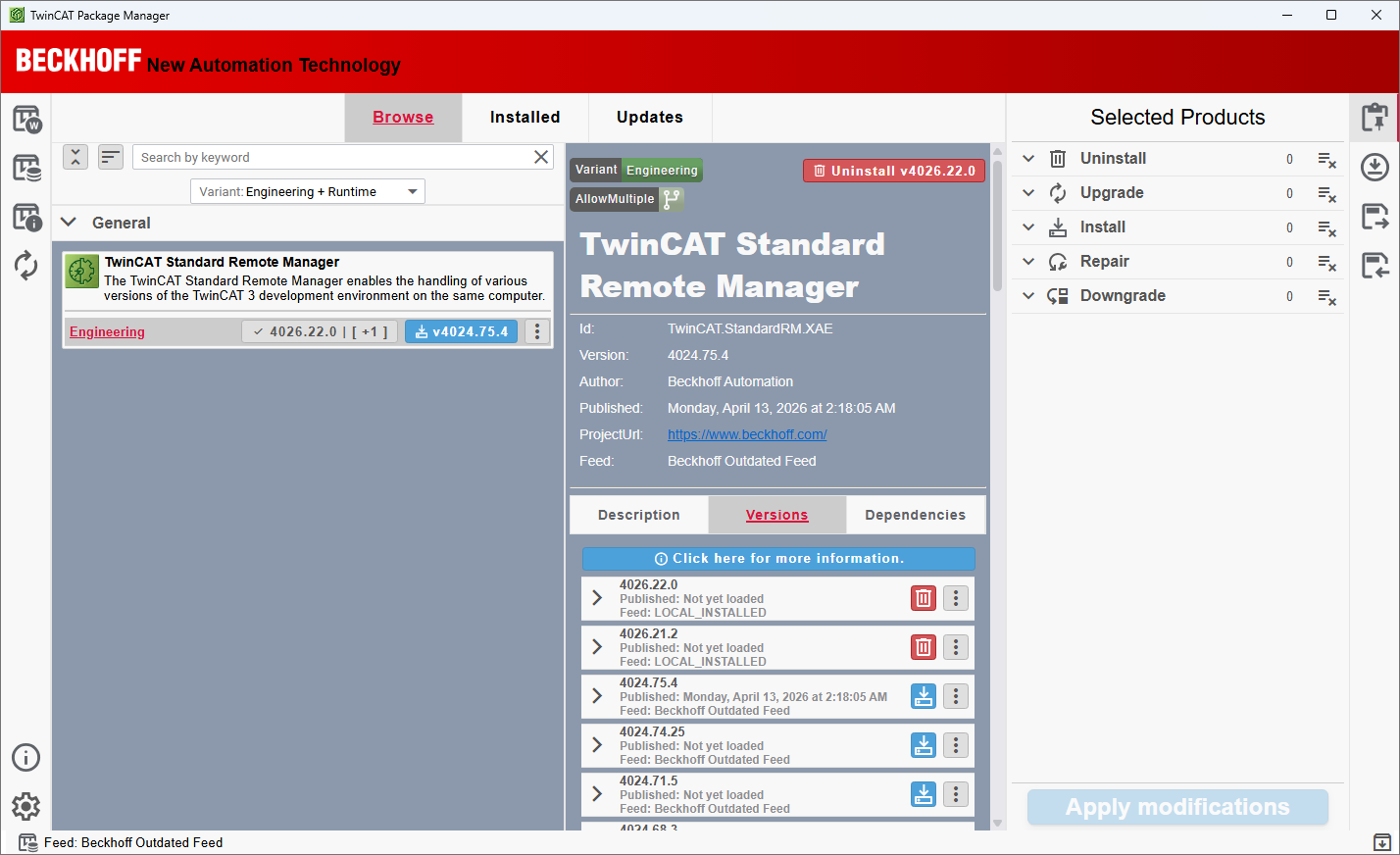Clear the Install list with its remove icon
This screenshot has width=1400, height=855.
[x=1326, y=228]
